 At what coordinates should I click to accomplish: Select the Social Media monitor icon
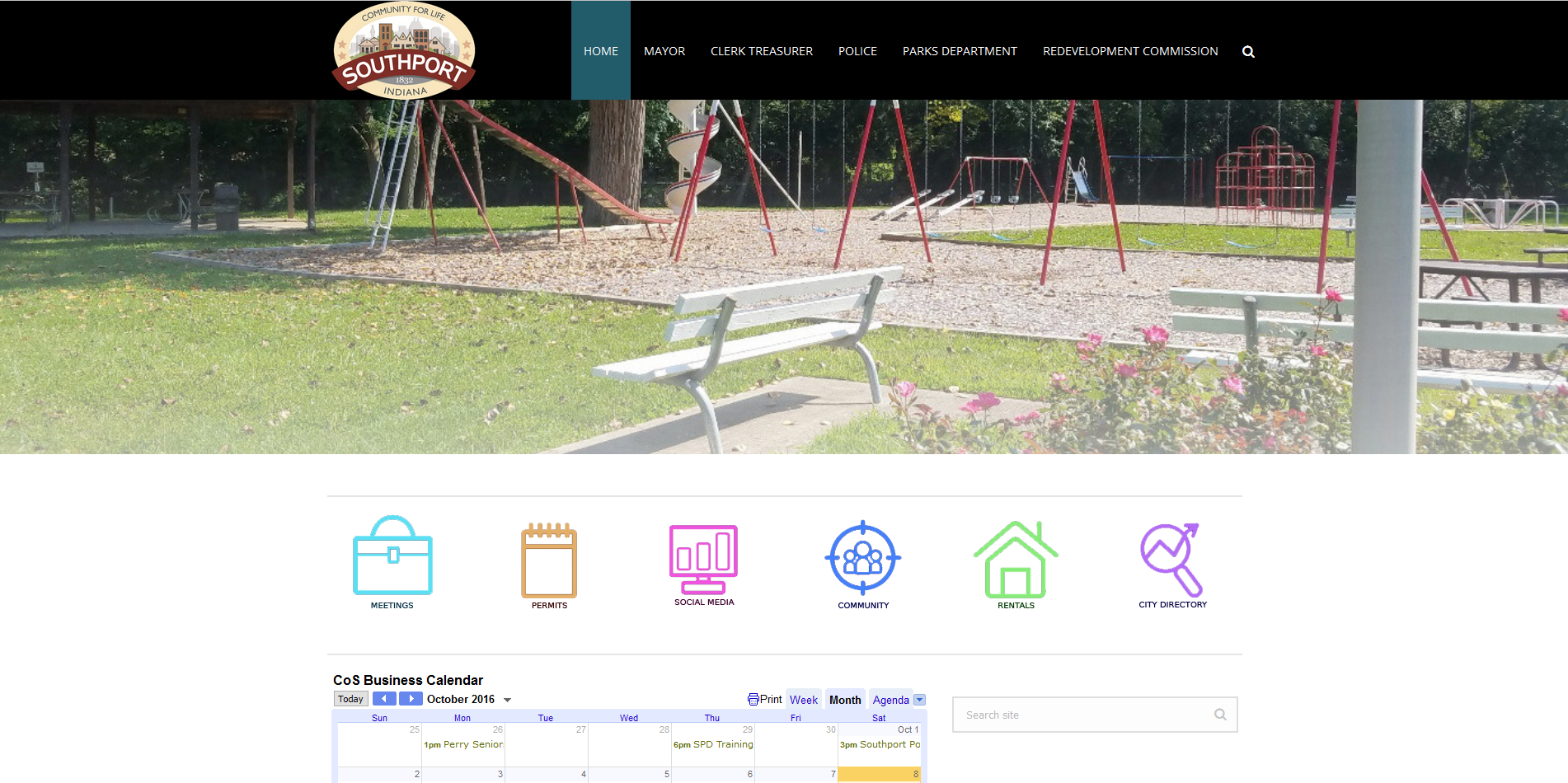703,559
